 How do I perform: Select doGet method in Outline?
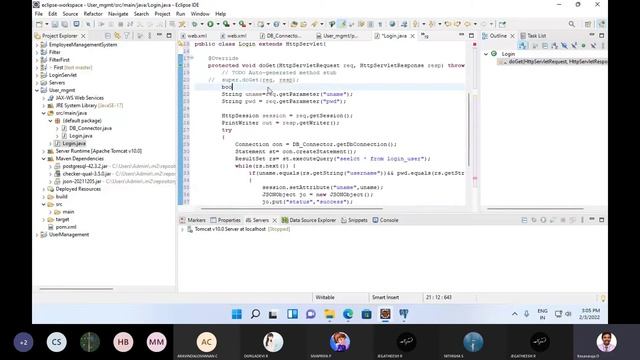tap(553, 62)
